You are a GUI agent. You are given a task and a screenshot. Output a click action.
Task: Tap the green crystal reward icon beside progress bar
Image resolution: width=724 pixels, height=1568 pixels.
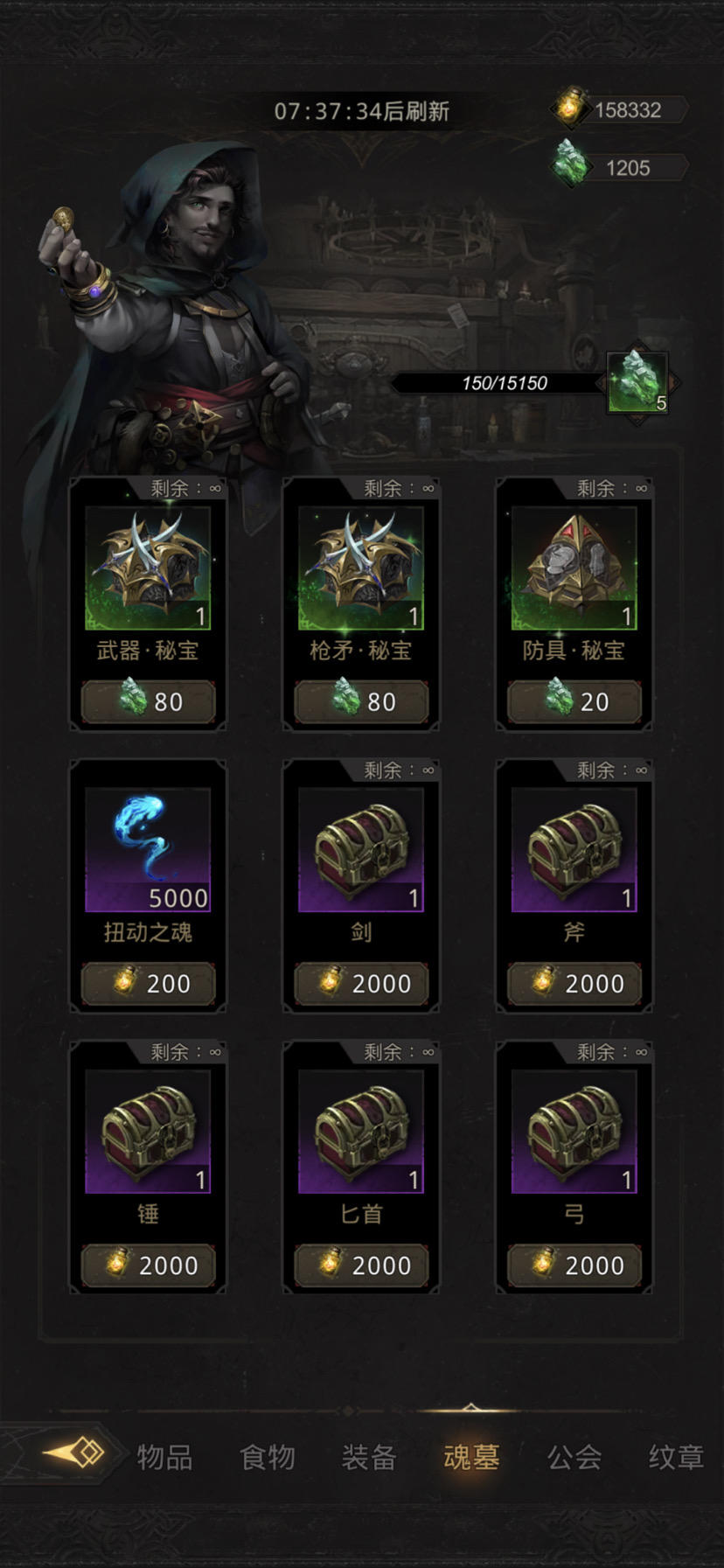click(x=638, y=381)
